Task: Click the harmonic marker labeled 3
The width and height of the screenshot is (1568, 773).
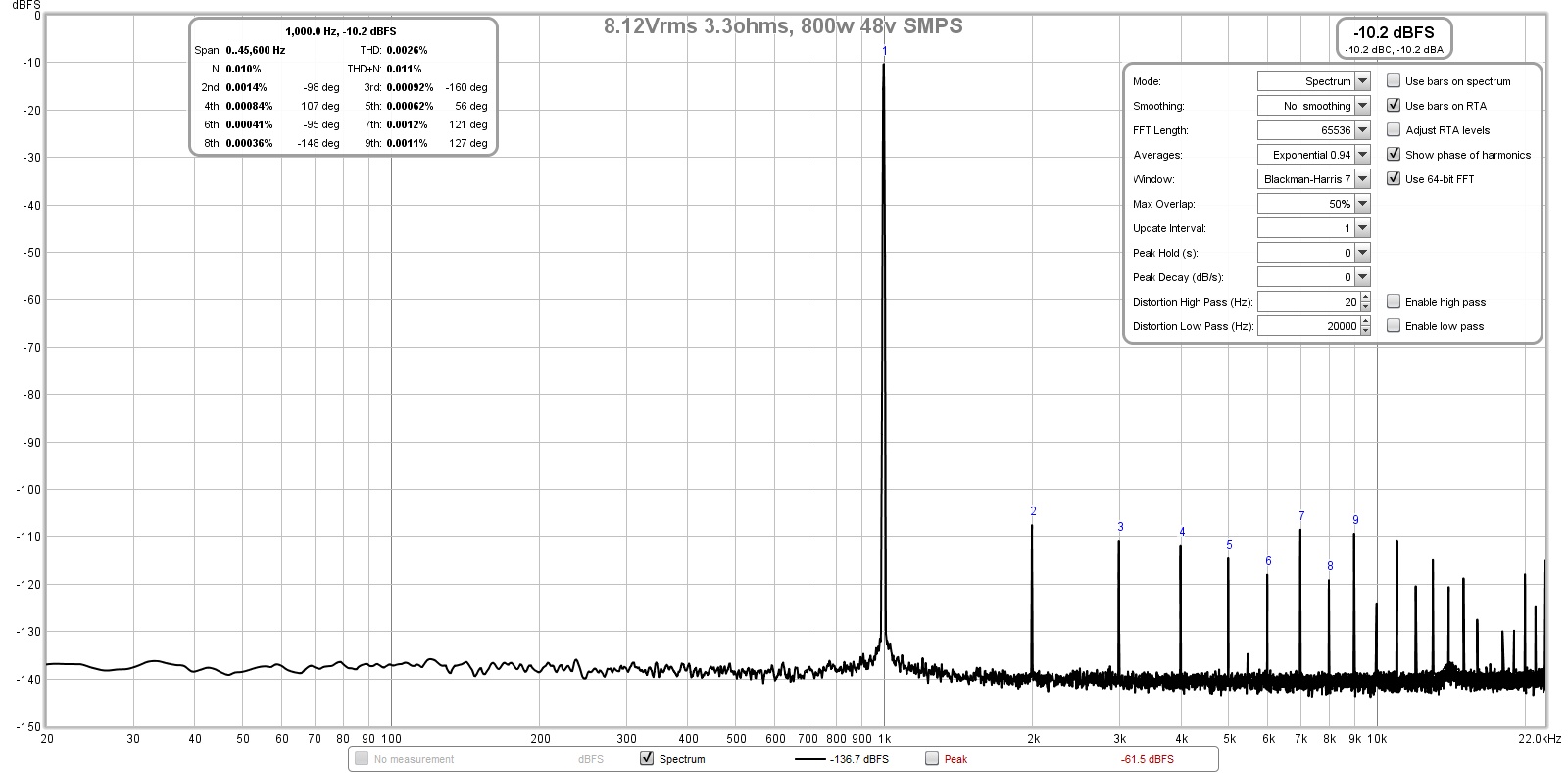Action: pyautogui.click(x=1120, y=527)
